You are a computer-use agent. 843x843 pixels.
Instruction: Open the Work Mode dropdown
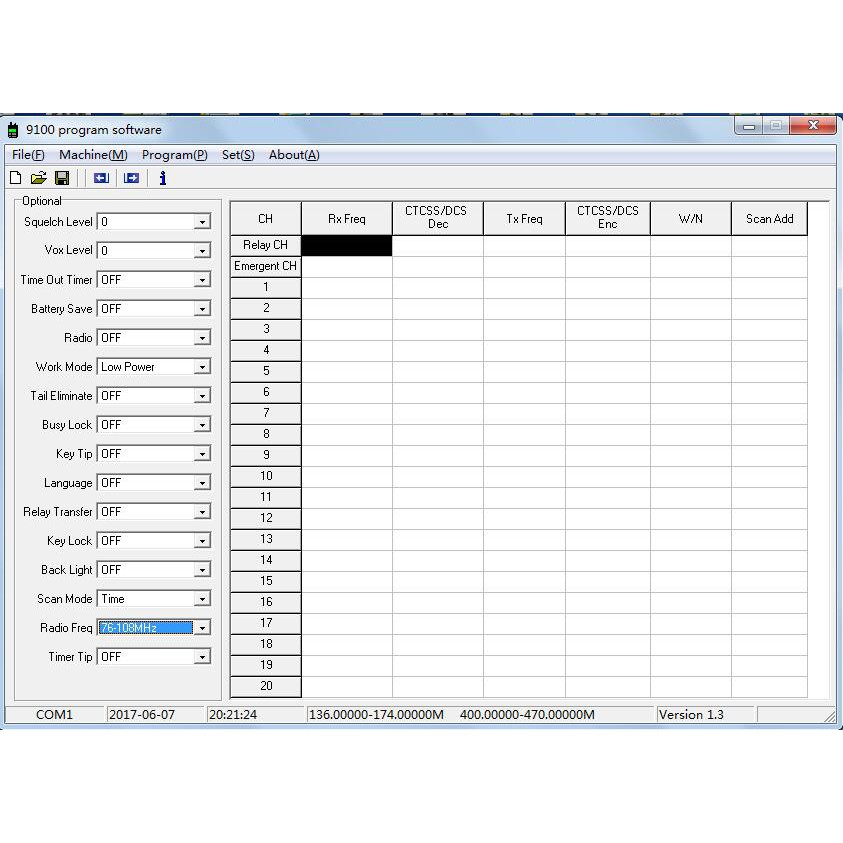coord(202,367)
